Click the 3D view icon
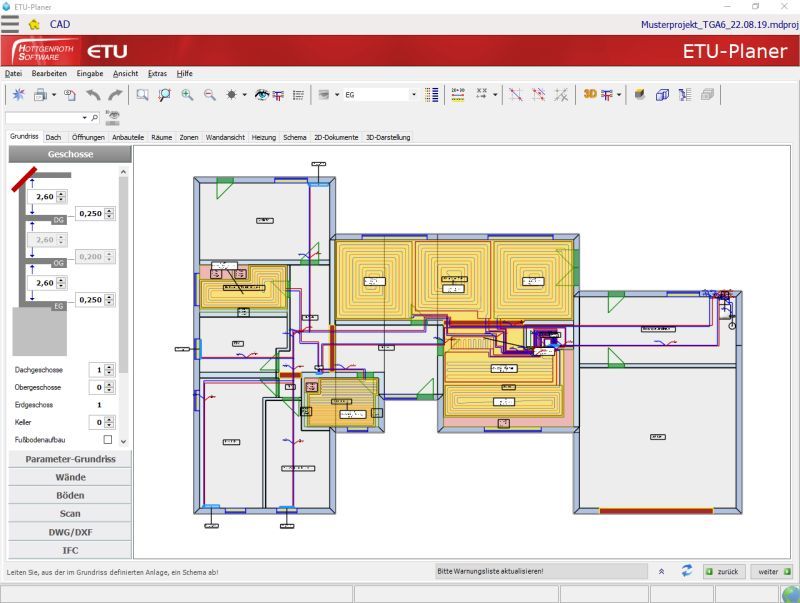The image size is (800, 603). pyautogui.click(x=590, y=94)
